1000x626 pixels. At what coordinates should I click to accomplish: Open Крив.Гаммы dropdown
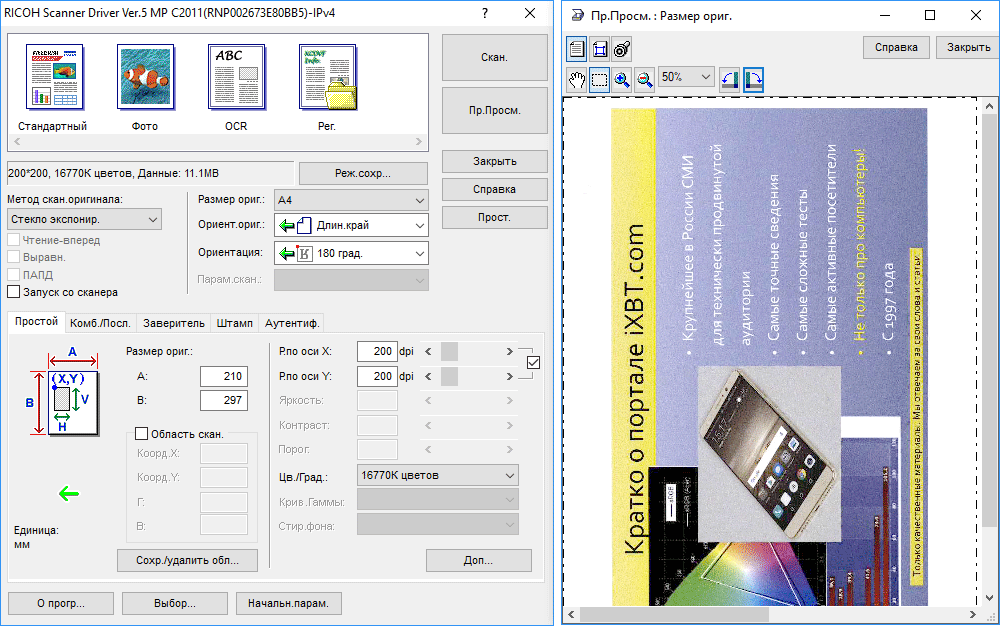pos(438,500)
